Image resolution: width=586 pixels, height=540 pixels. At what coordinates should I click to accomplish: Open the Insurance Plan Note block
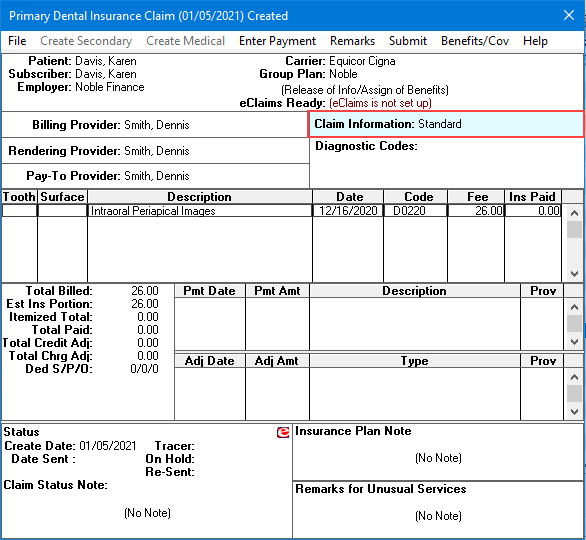(438, 452)
